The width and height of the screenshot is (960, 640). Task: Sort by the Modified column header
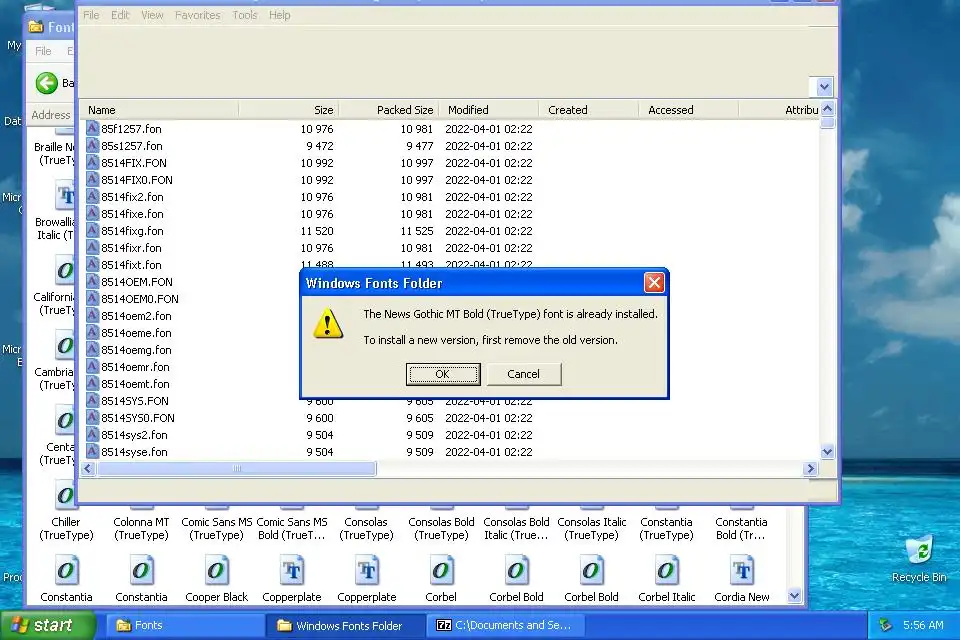[x=489, y=110]
